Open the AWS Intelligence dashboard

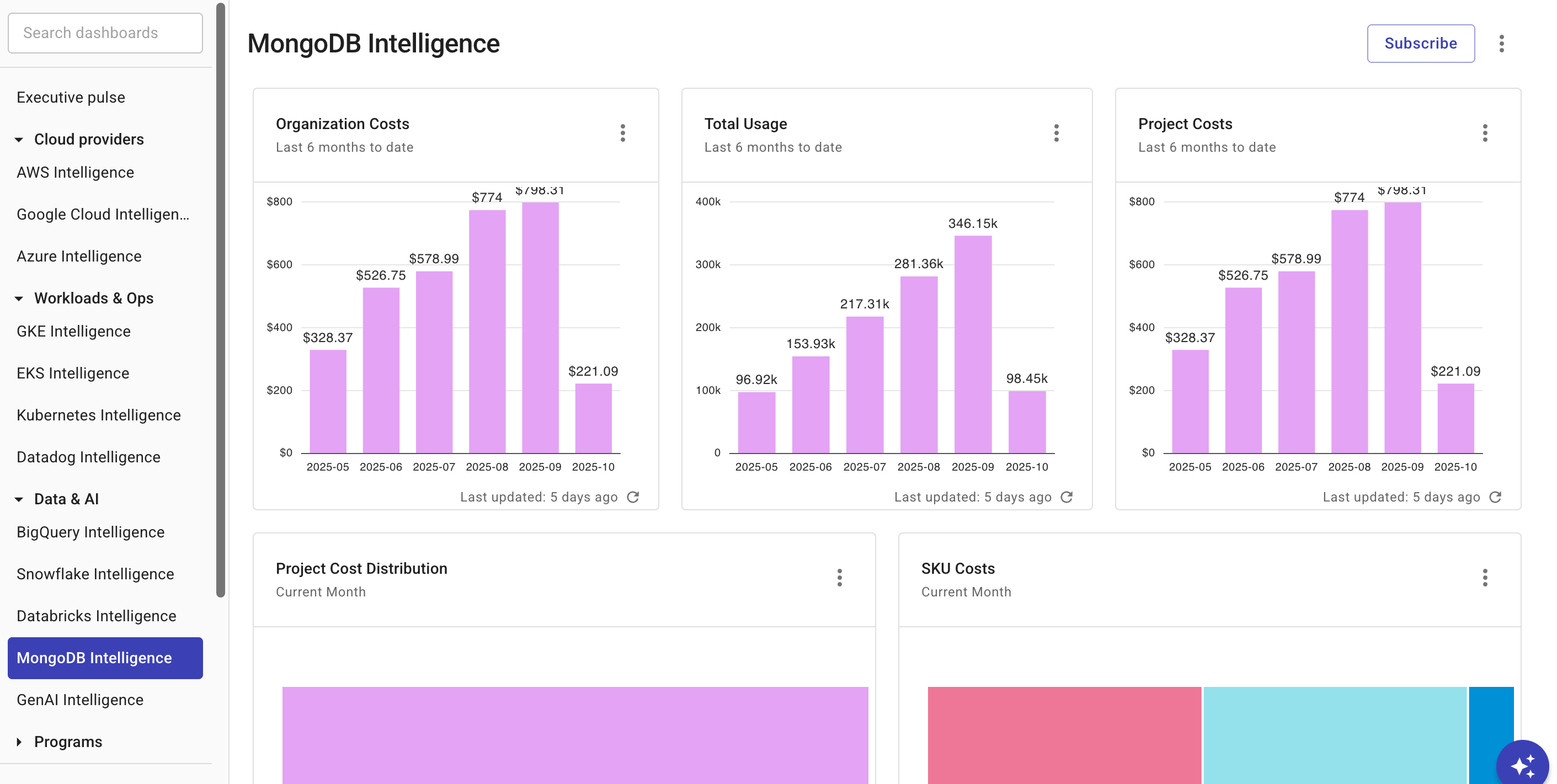click(x=75, y=172)
